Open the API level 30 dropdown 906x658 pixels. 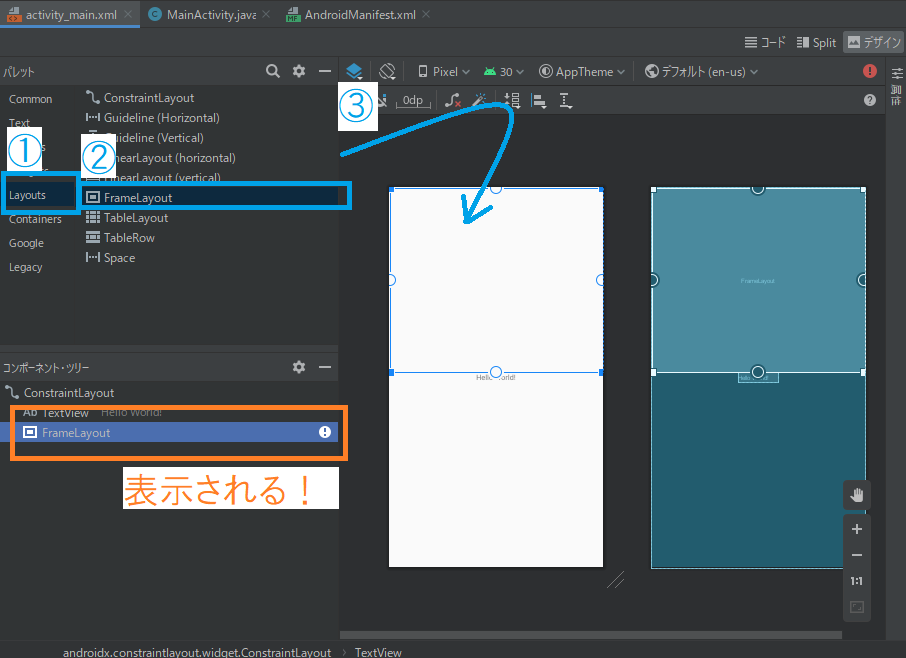[503, 70]
